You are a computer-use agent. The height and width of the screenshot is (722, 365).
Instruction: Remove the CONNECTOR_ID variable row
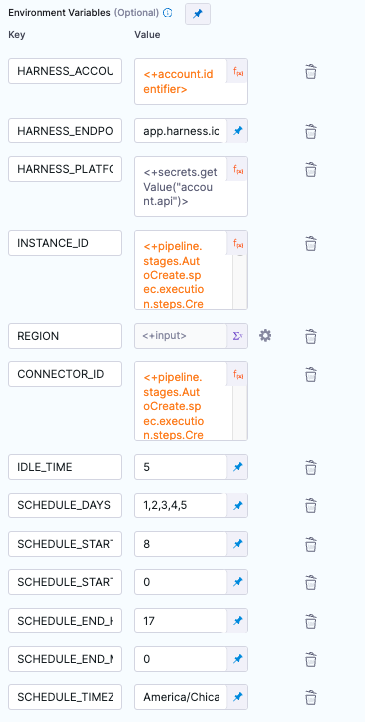[311, 374]
